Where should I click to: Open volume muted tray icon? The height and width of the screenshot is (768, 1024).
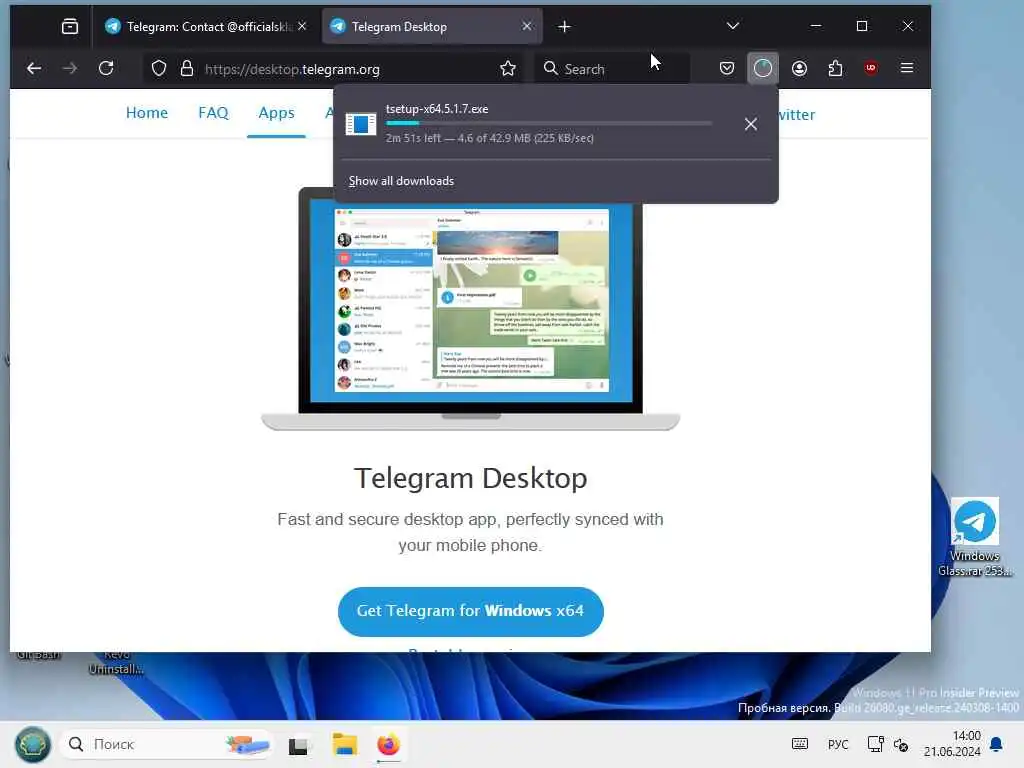[x=901, y=744]
